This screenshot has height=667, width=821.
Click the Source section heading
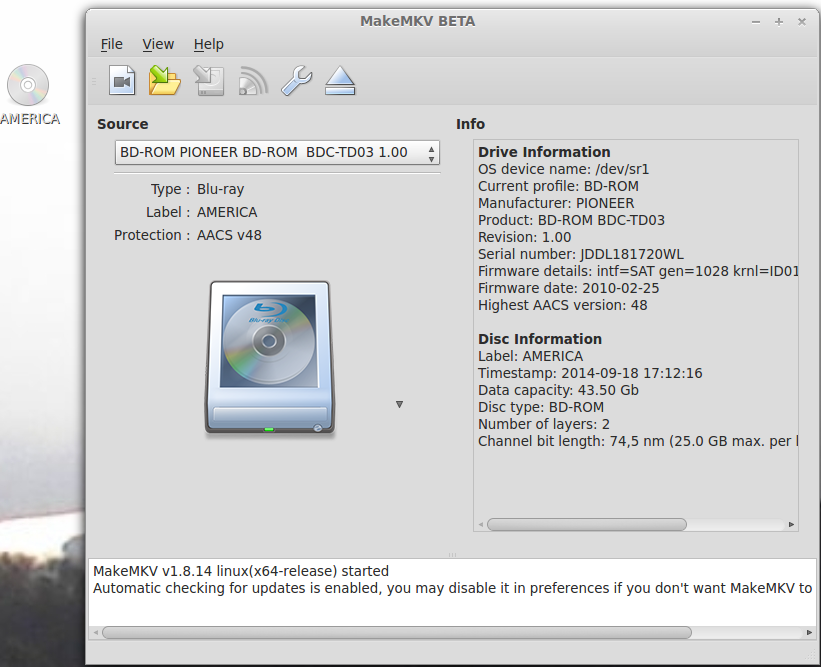point(123,124)
